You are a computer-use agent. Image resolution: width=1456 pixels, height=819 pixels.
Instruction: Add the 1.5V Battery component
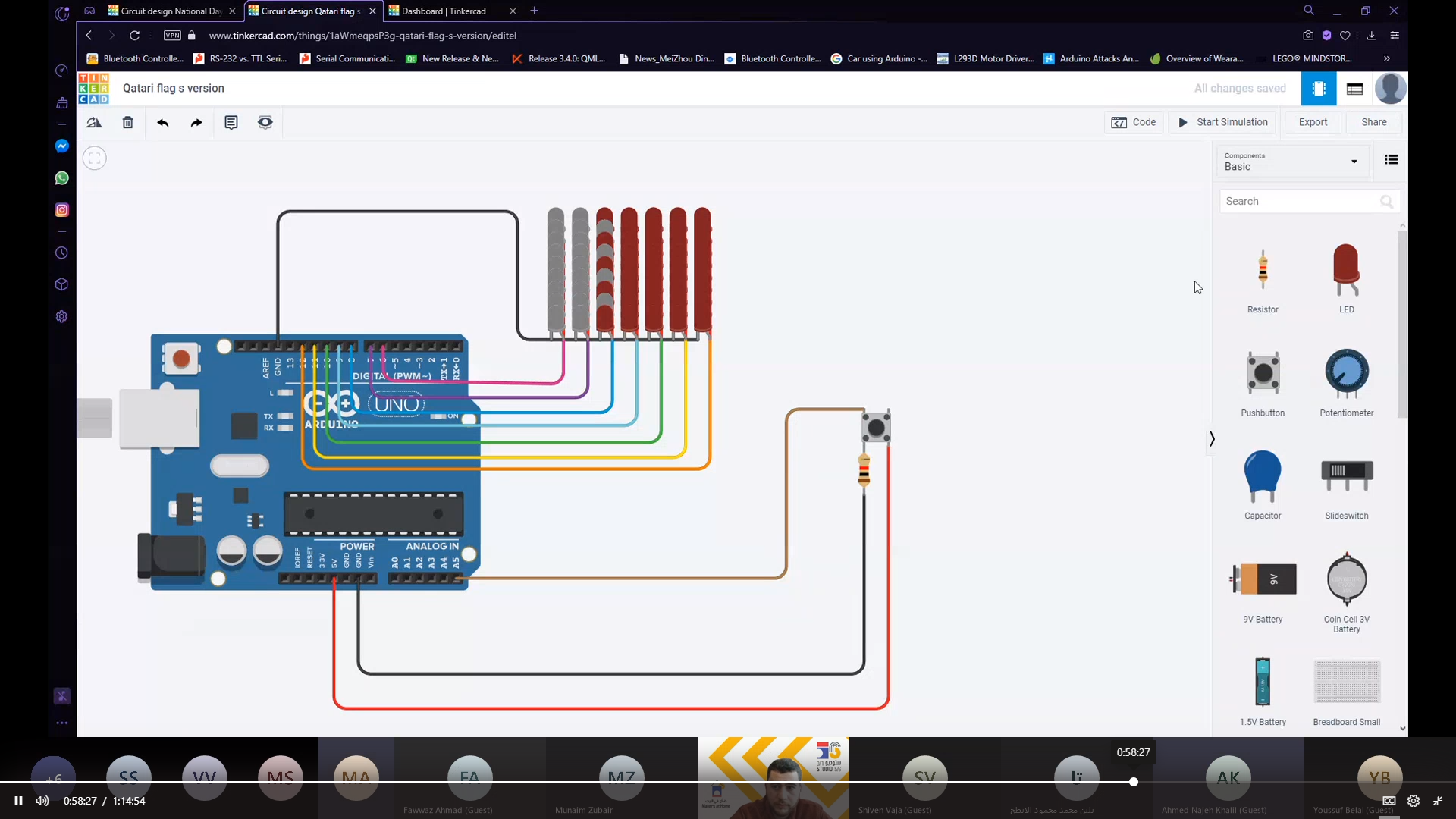tap(1263, 692)
